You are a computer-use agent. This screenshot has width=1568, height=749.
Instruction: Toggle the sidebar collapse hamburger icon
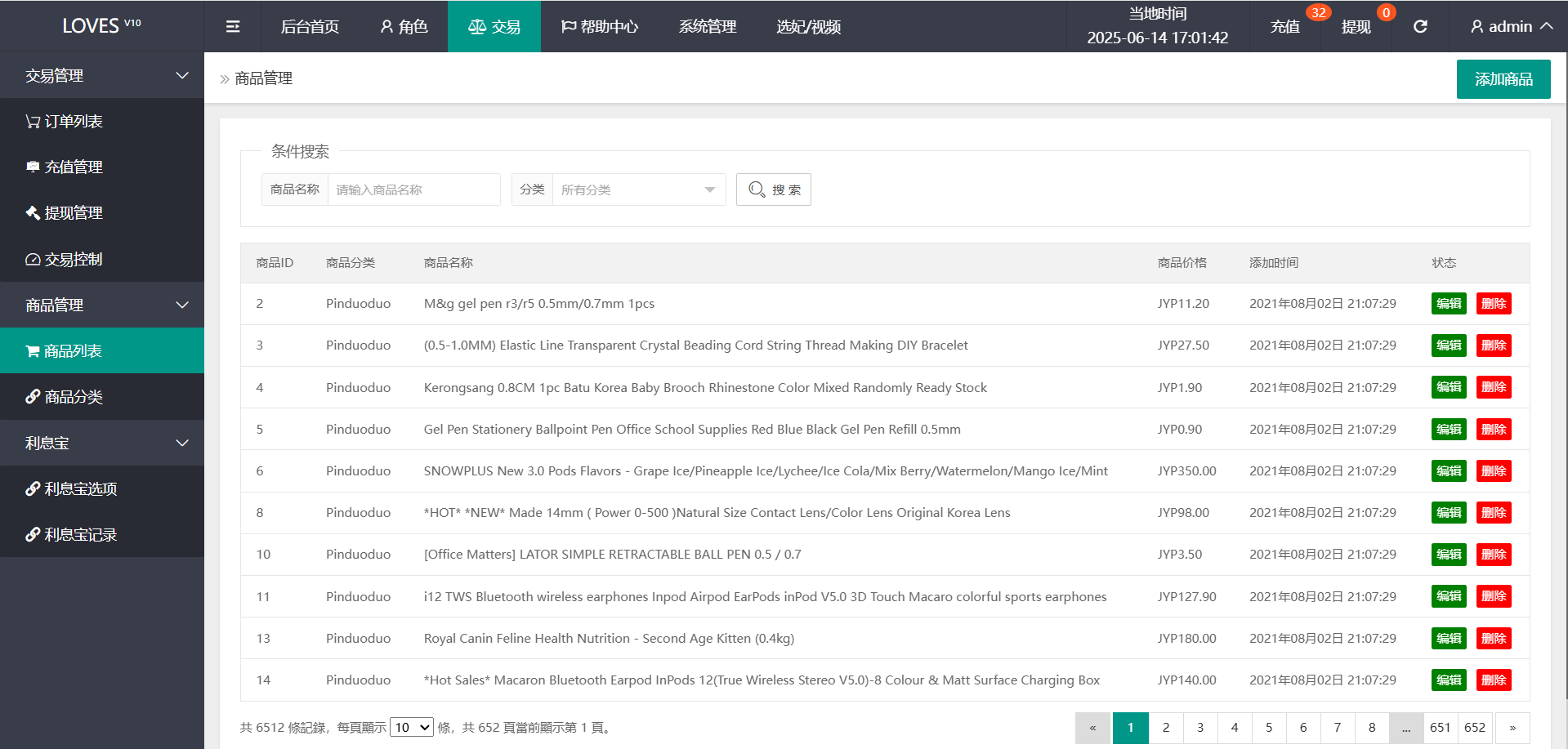point(233,27)
